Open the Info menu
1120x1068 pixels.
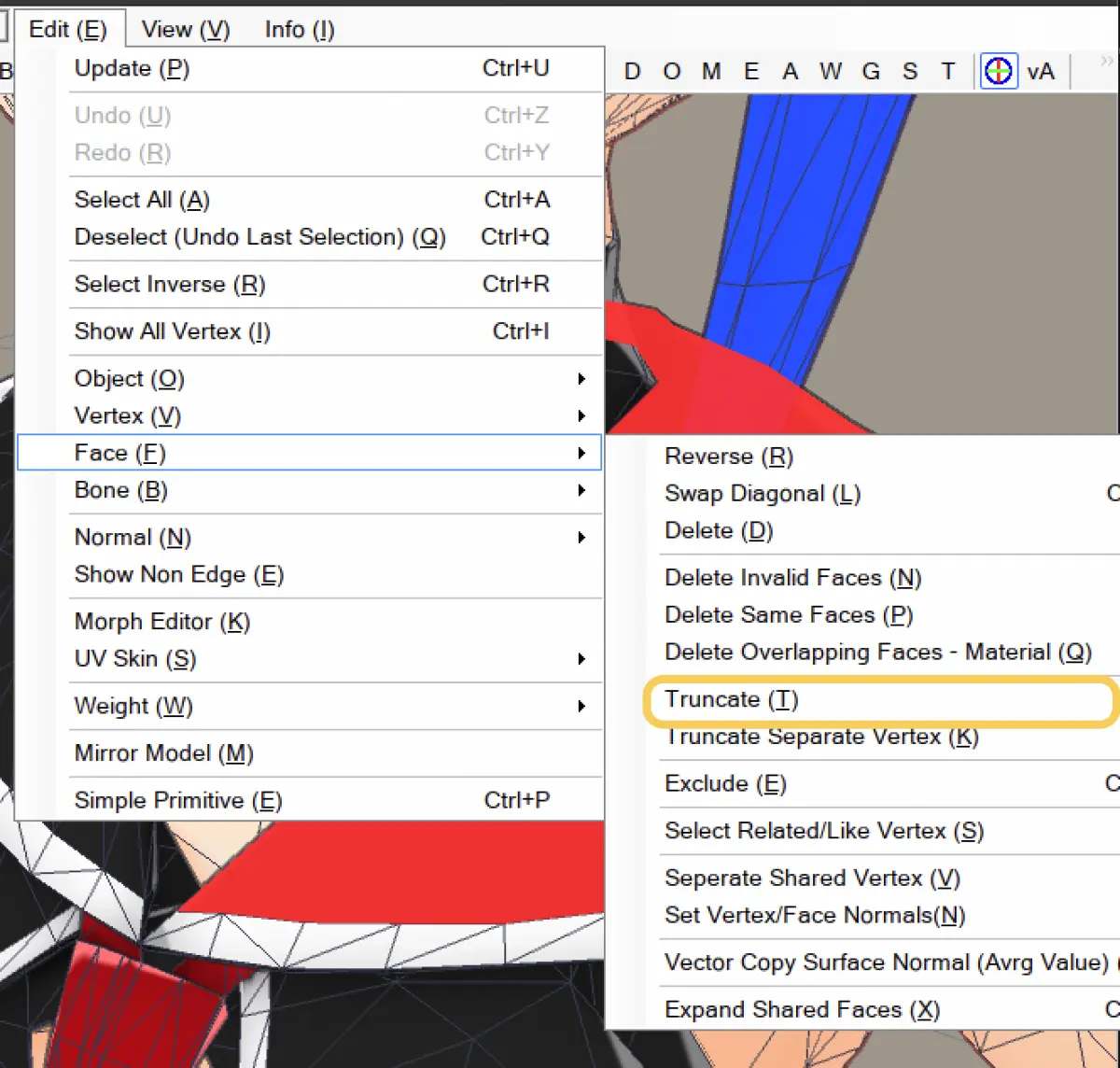(x=300, y=29)
